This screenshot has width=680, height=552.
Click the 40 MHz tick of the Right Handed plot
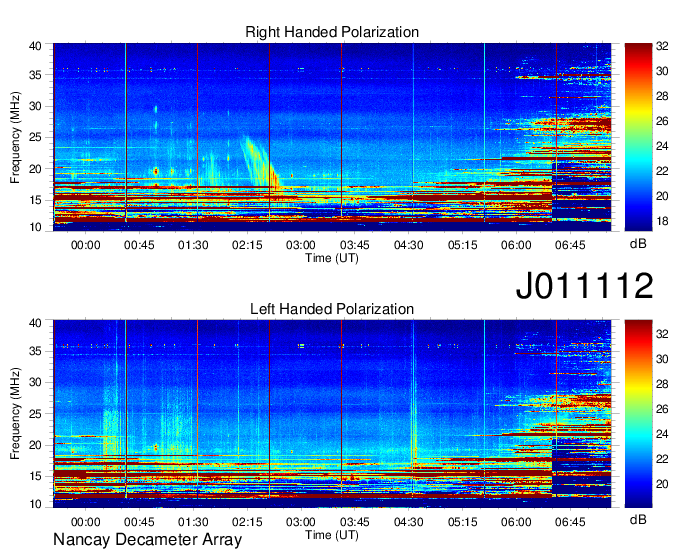coord(35,46)
